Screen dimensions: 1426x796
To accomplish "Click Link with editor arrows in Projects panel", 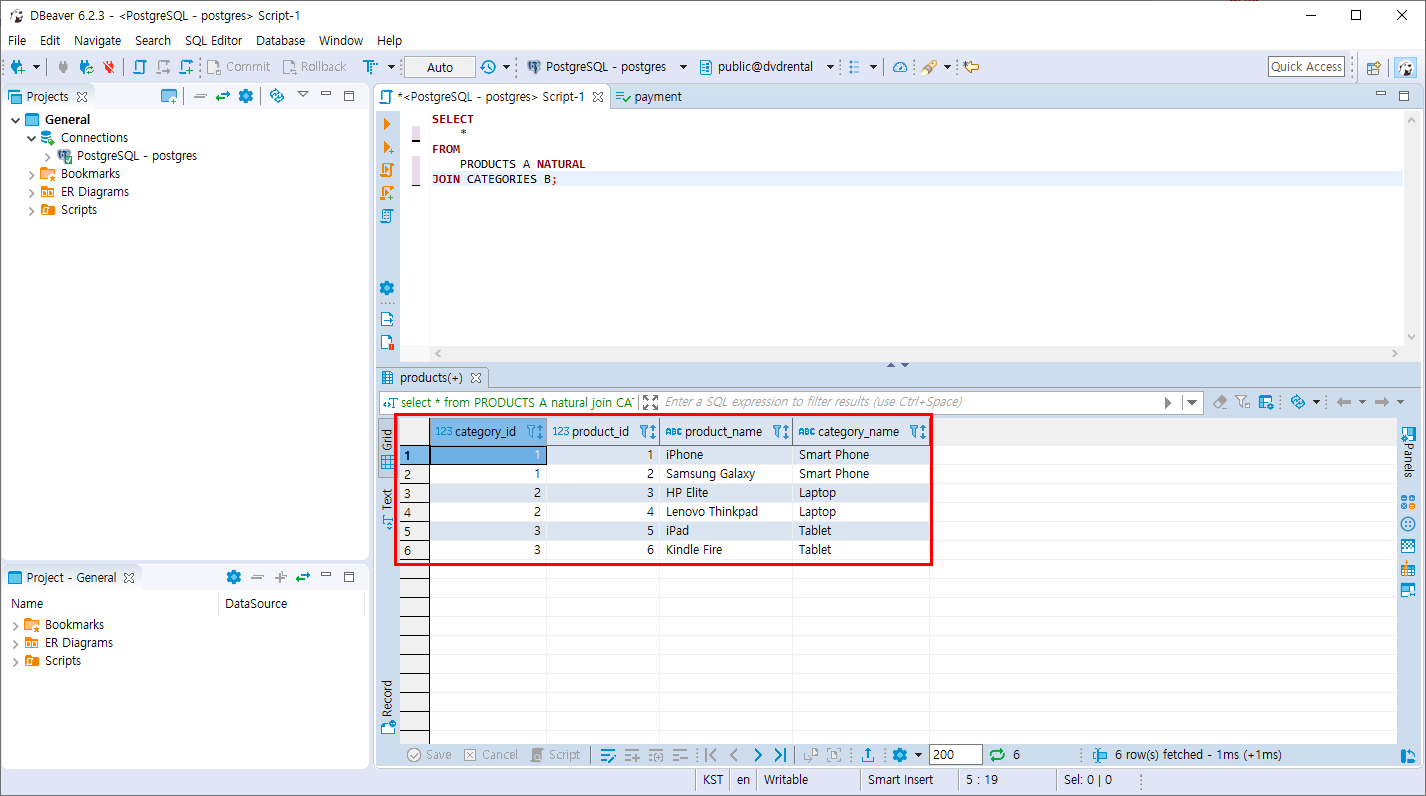I will point(222,96).
